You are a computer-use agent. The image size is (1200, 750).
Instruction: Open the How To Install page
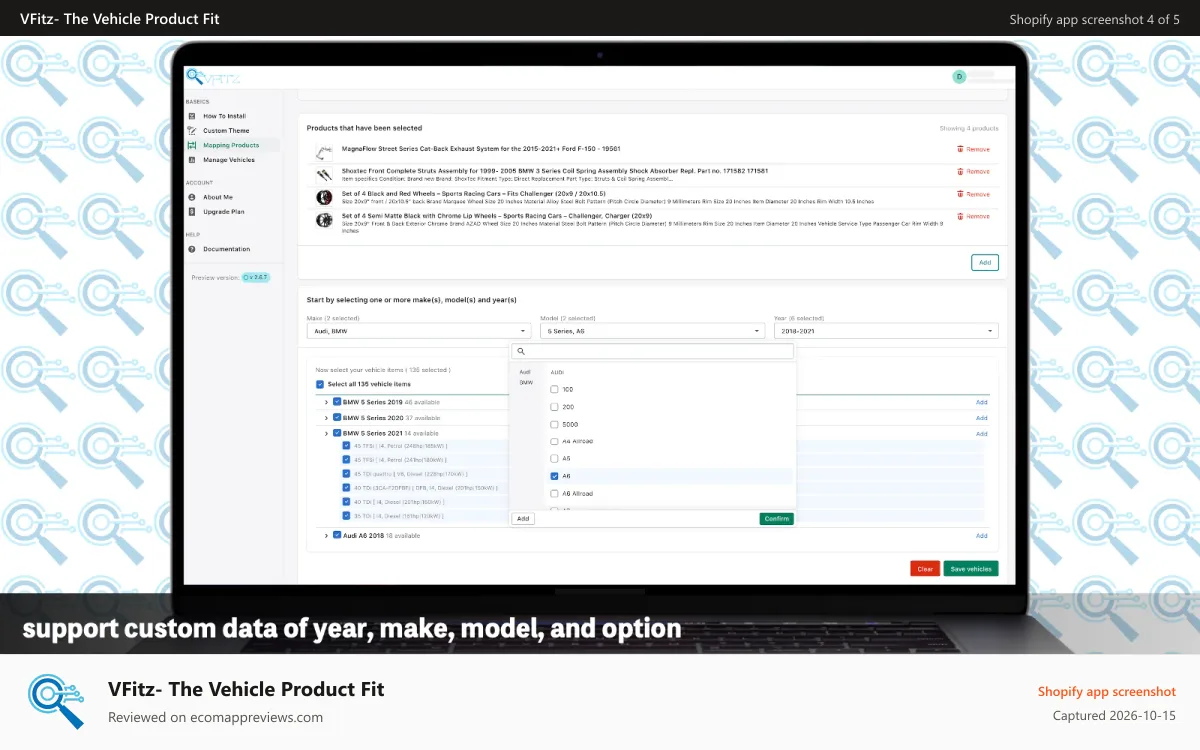pos(224,116)
